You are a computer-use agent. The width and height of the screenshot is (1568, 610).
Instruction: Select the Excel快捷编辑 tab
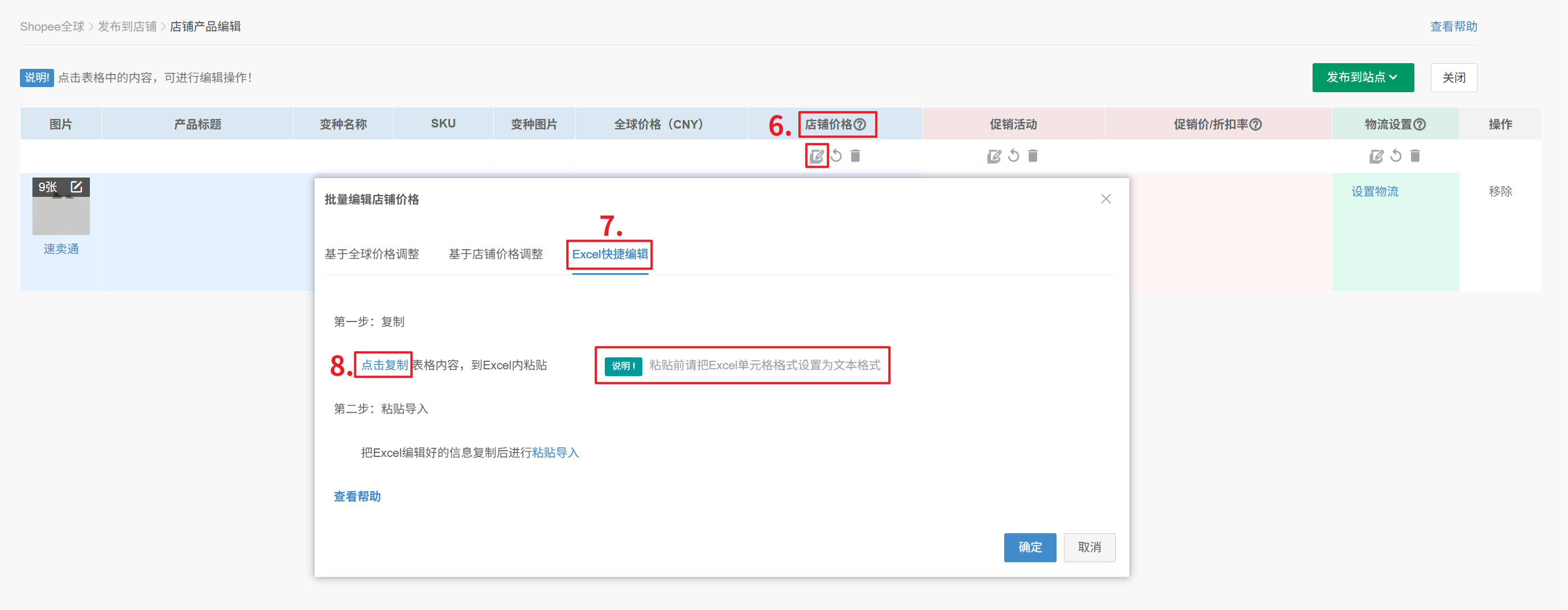(609, 254)
